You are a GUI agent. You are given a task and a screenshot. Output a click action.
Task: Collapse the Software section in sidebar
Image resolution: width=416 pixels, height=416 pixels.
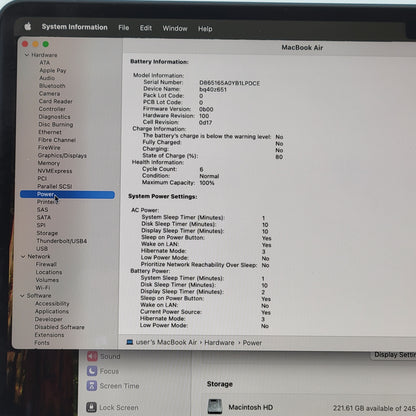(x=22, y=296)
